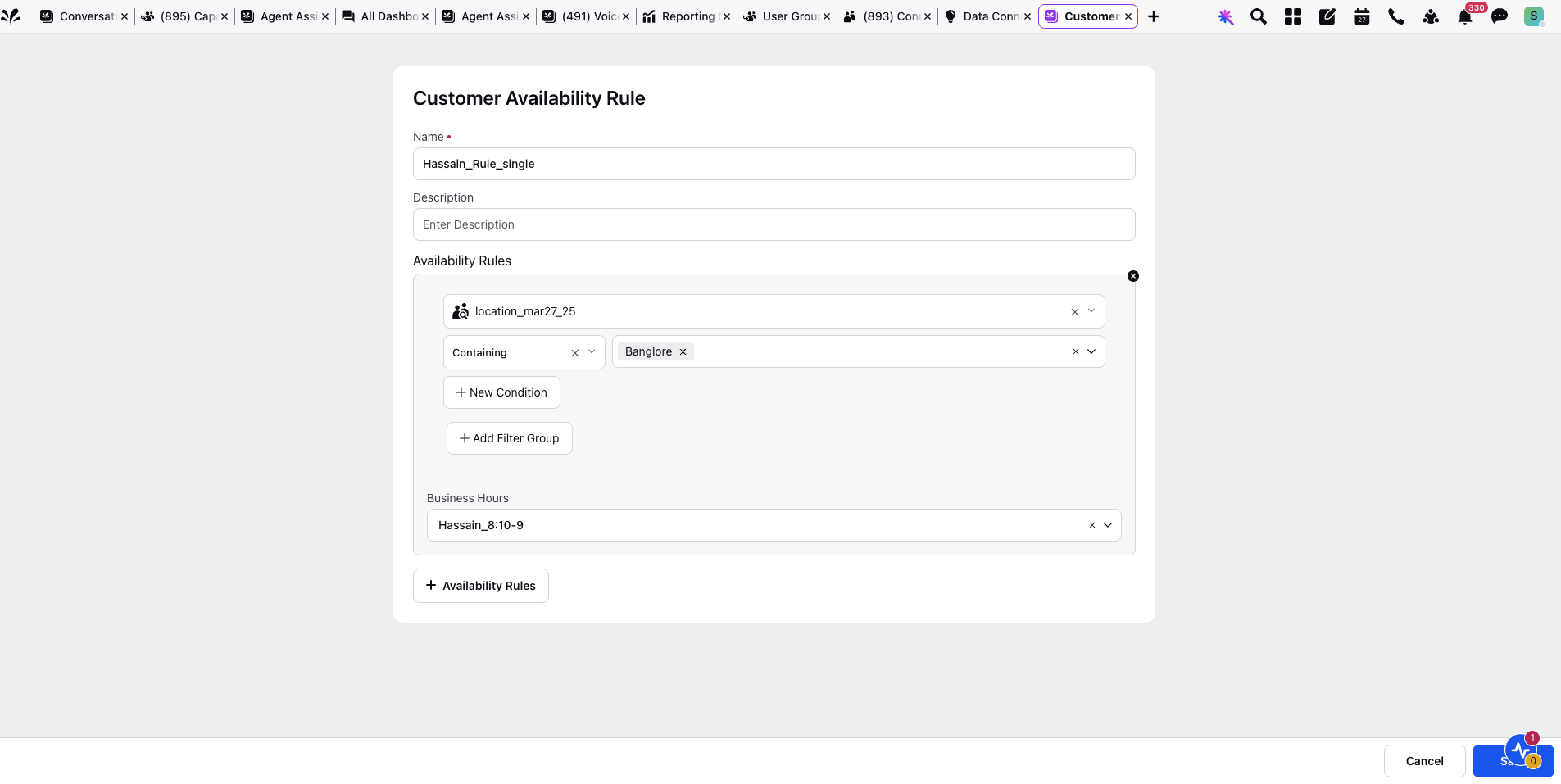Open global search magnifier
This screenshot has width=1561, height=784.
click(x=1259, y=16)
